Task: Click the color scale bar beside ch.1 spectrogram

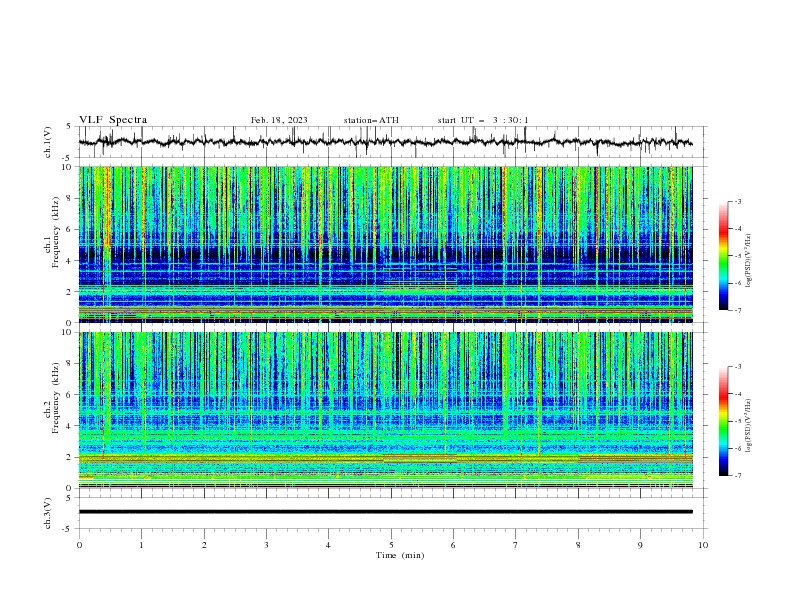Action: click(x=723, y=256)
